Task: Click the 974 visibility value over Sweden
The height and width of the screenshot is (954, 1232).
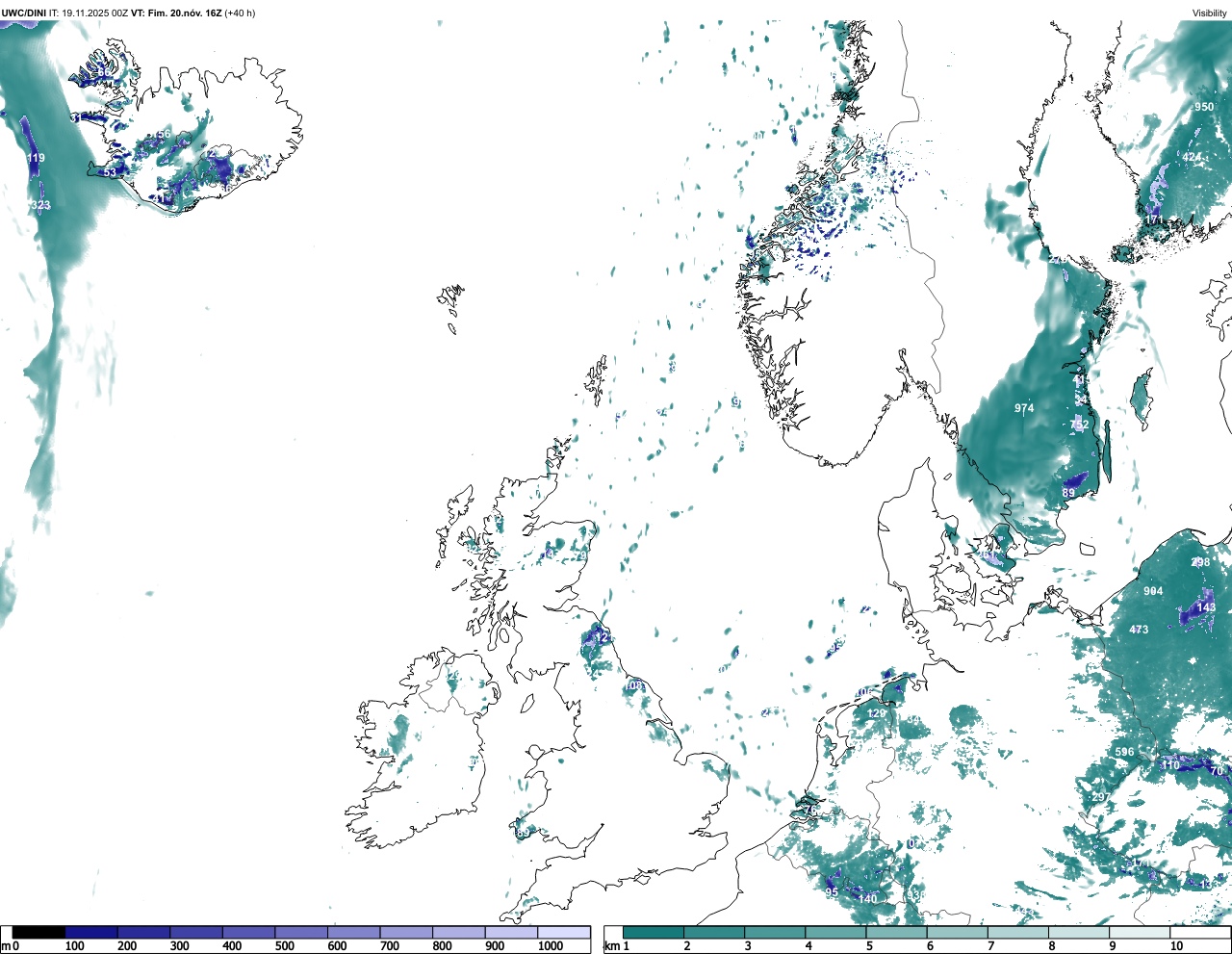Action: [1024, 408]
